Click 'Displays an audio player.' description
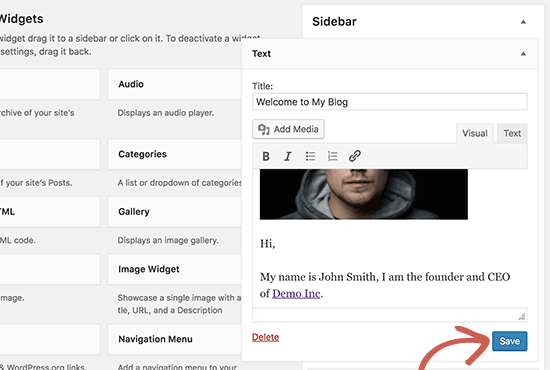 click(x=166, y=113)
